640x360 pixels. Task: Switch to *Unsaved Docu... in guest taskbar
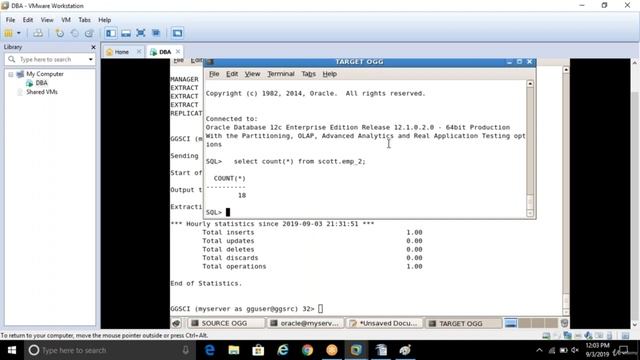click(x=384, y=323)
